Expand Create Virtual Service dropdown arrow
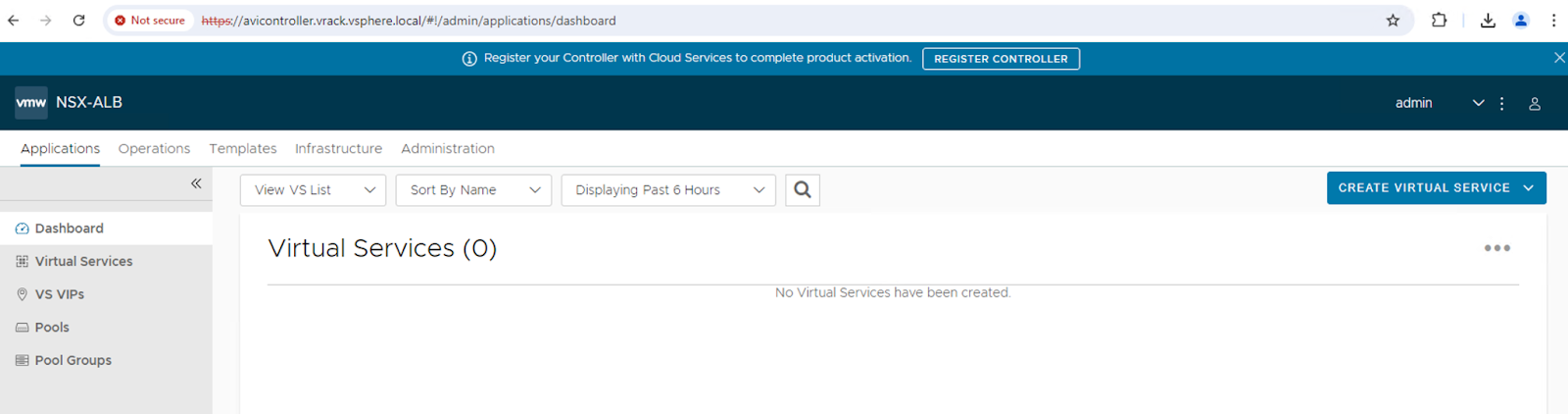 click(1529, 188)
